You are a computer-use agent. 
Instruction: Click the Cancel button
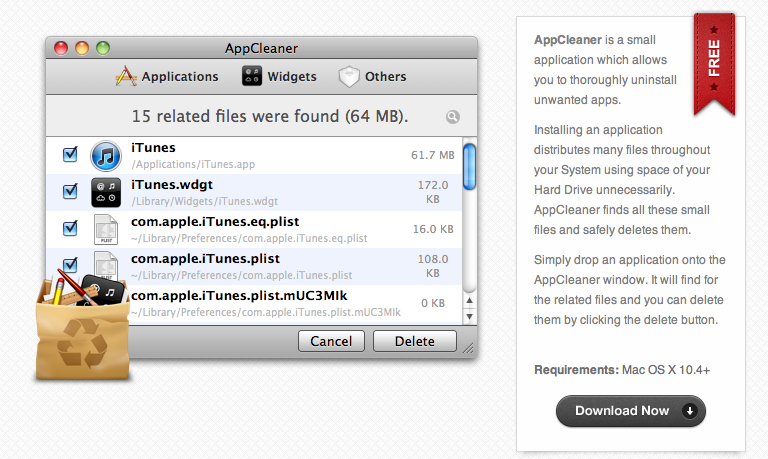point(331,341)
